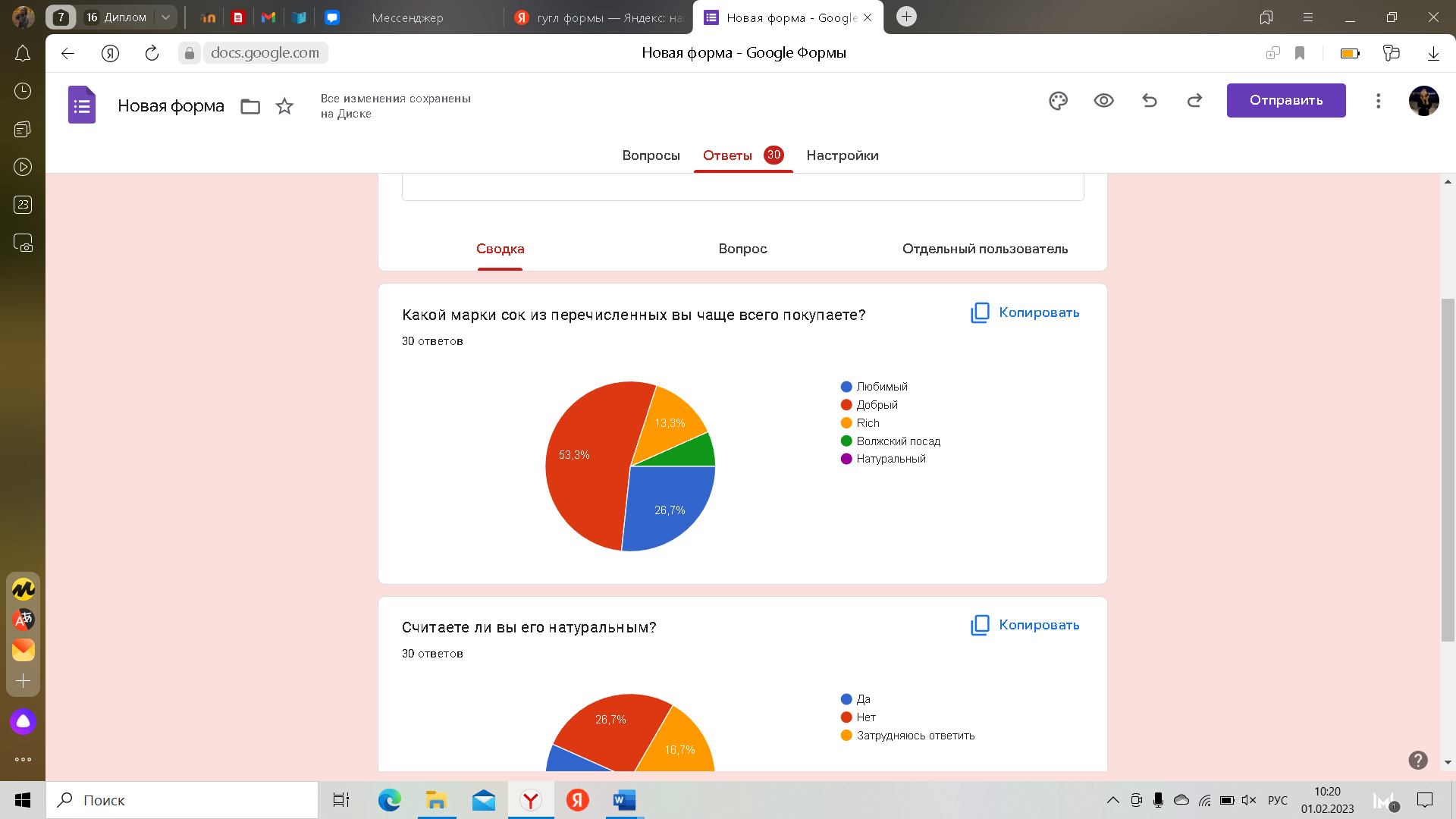Open Yandex Mail icon in sidebar
1456x819 pixels.
pyautogui.click(x=23, y=650)
